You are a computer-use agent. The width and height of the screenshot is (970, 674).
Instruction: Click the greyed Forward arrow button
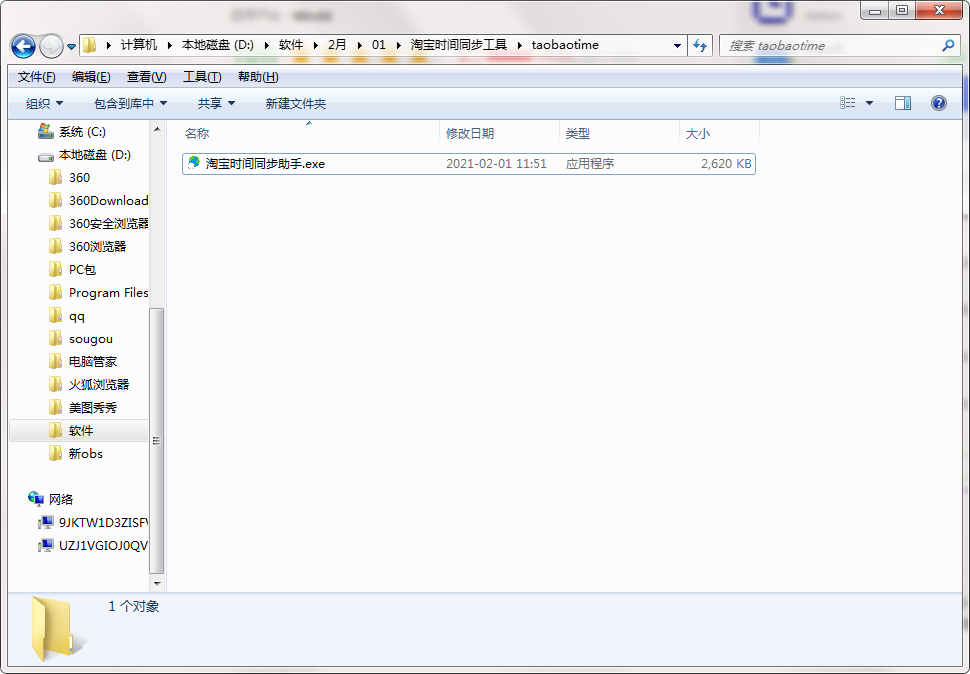click(51, 46)
